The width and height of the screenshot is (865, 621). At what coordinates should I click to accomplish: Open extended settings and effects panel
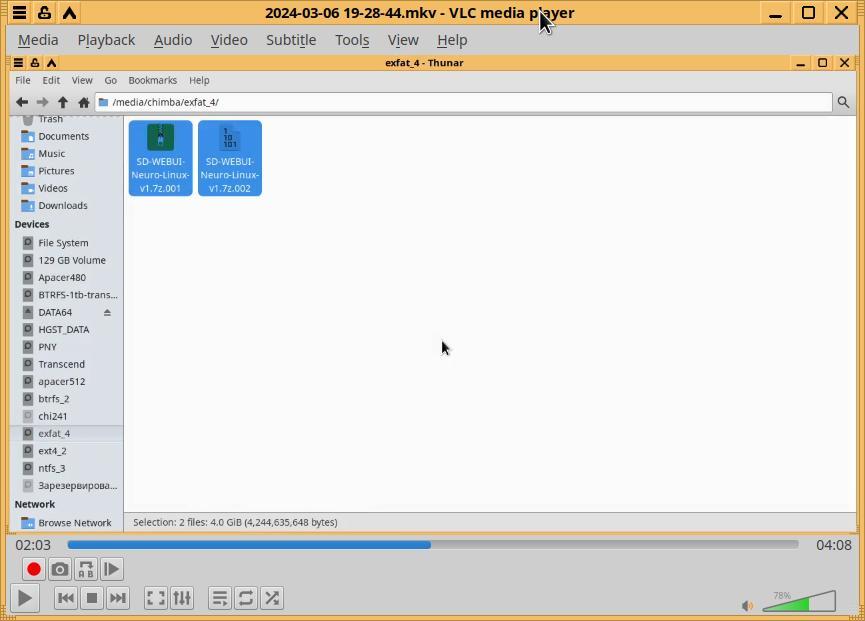point(182,598)
